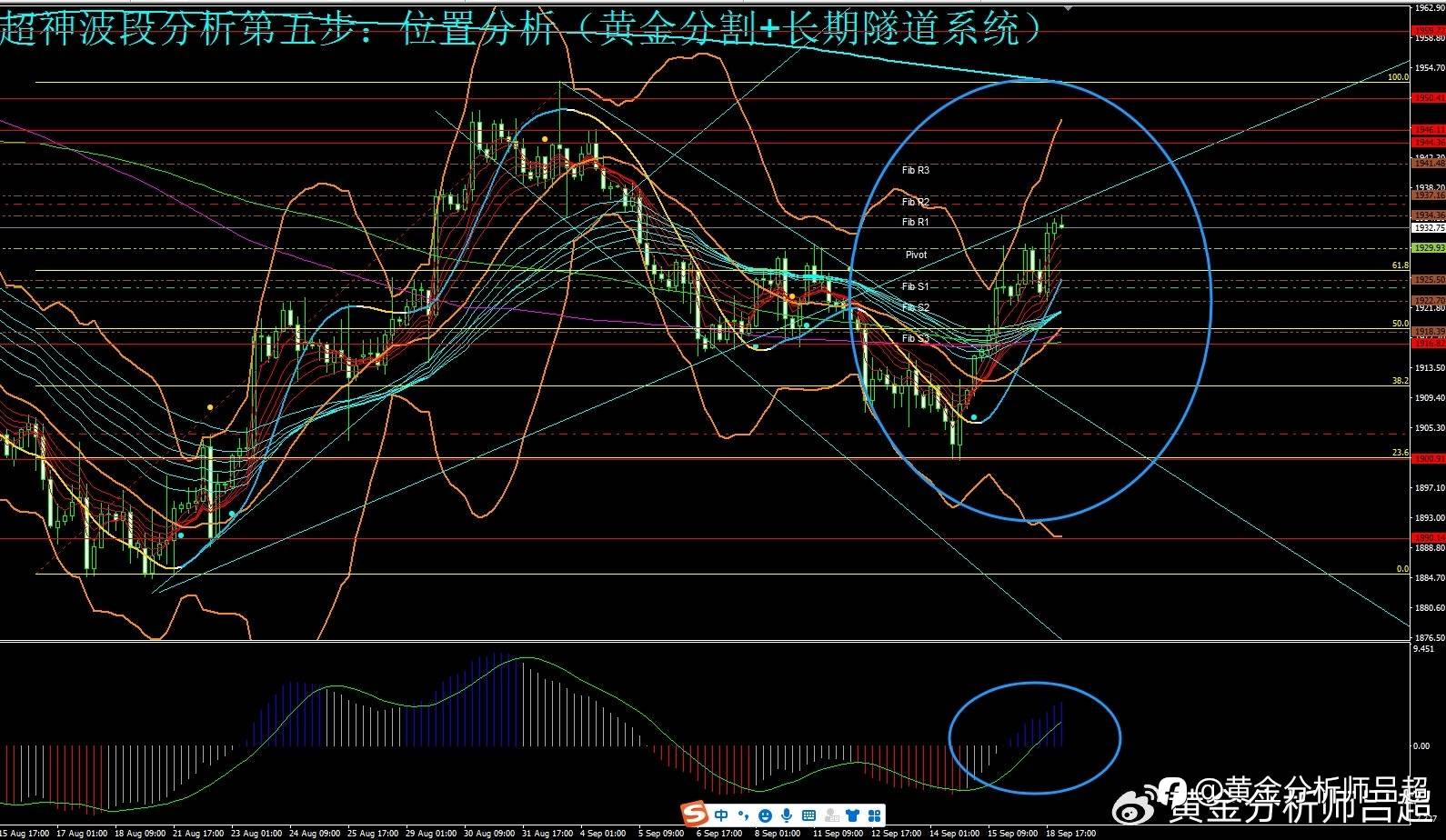The height and width of the screenshot is (840, 1446).
Task: Click the 1893.00 price axis value
Action: [1431, 518]
